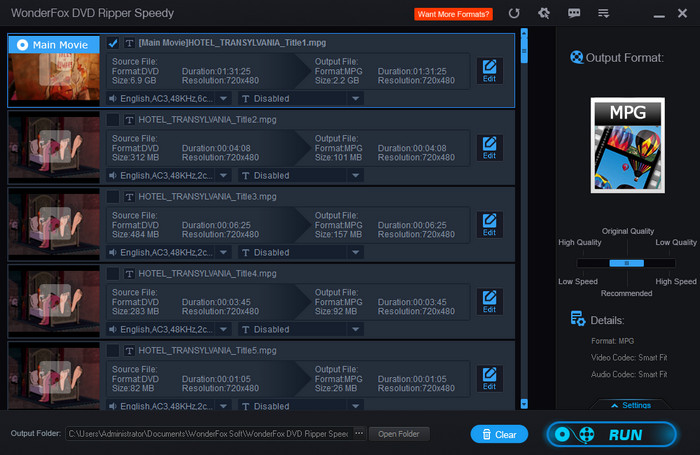
Task: Click the Clear button
Action: [499, 434]
